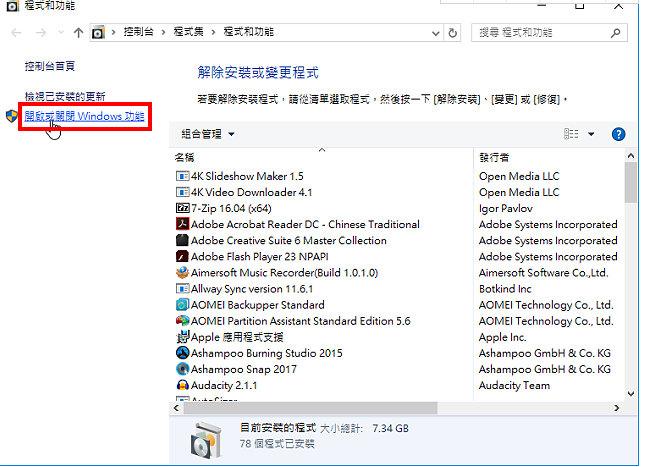The image size is (646, 467).
Task: Open the 控制台首頁 link
Action: [x=50, y=66]
